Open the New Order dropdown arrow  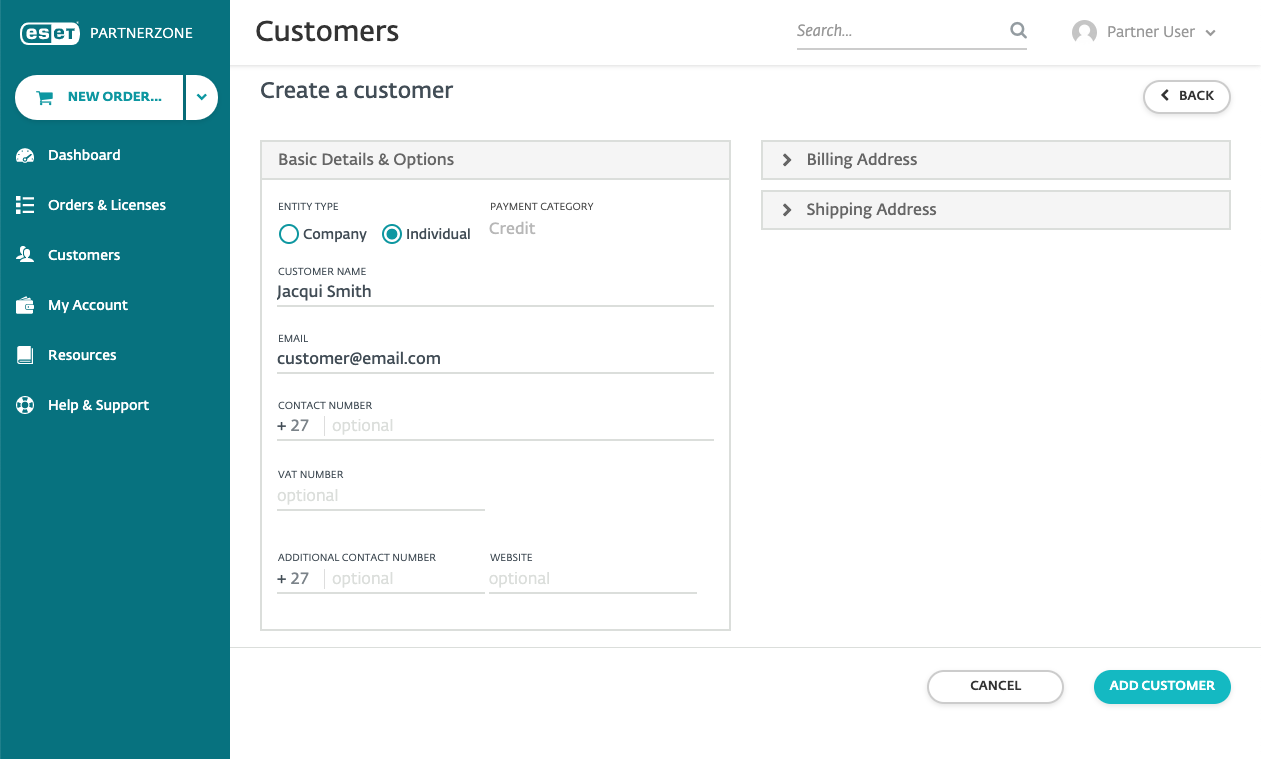(201, 97)
